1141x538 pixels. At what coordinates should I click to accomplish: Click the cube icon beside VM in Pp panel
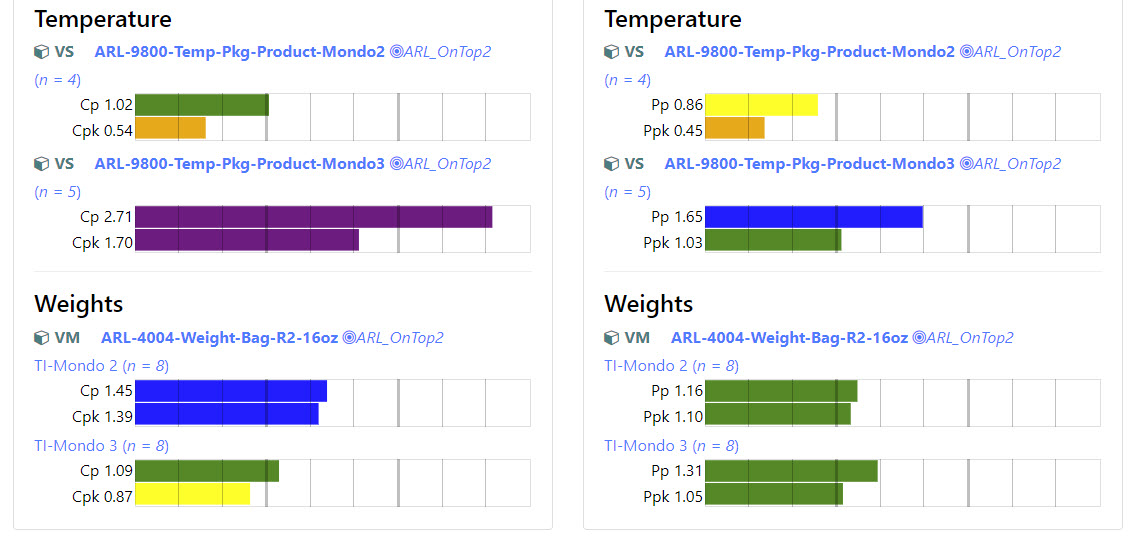611,338
